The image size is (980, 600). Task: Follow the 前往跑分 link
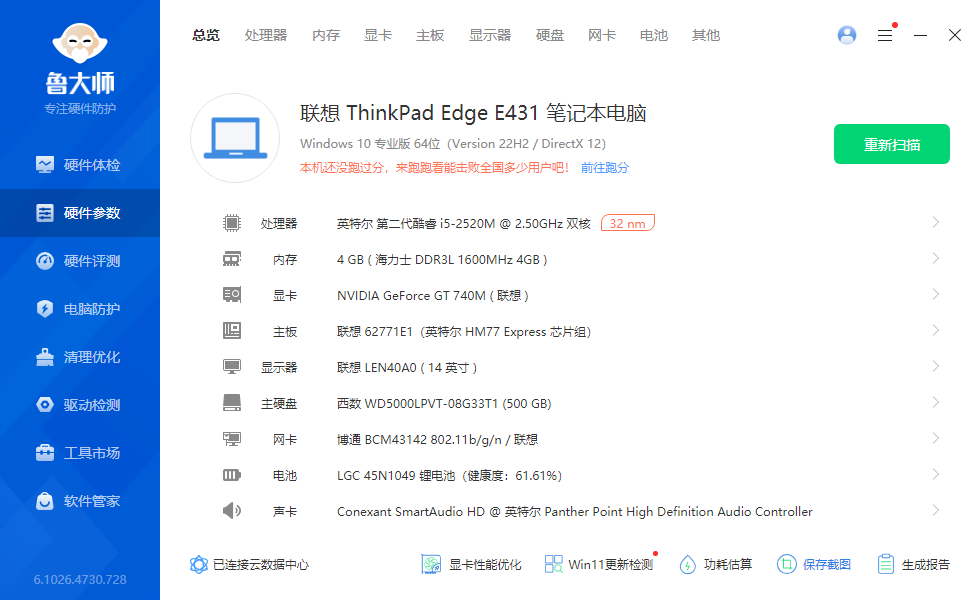coord(604,168)
